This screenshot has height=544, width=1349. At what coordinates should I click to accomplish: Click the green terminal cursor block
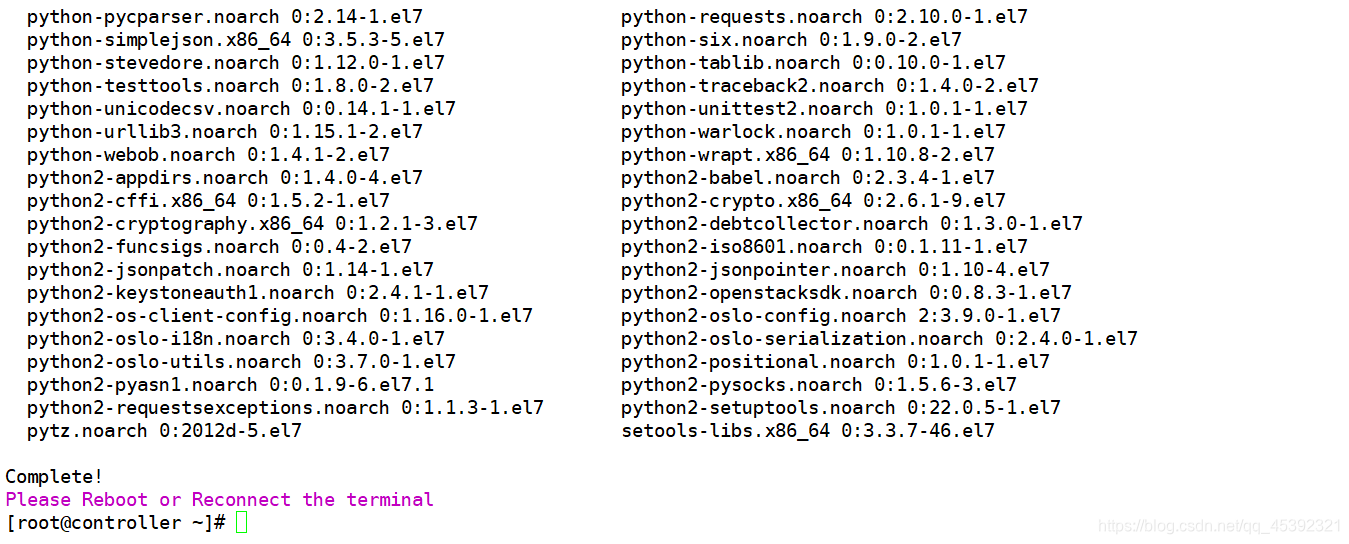[241, 523]
